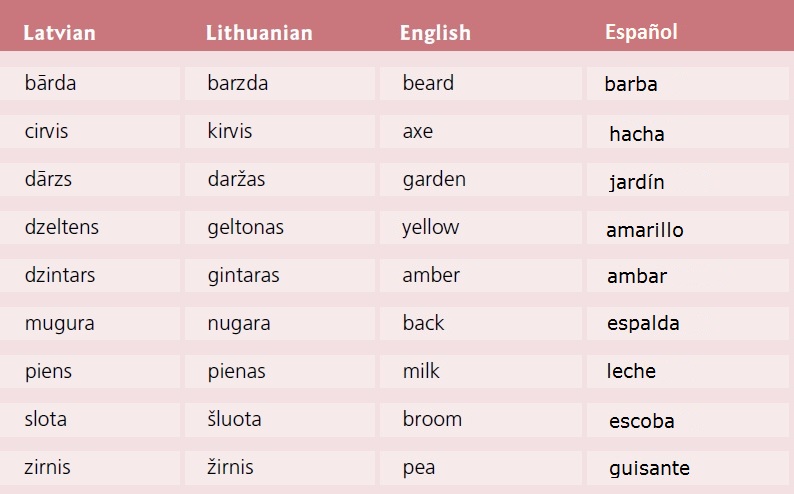794x494 pixels.
Task: Select the Lithuanian word žirnis
Action: pyautogui.click(x=231, y=467)
